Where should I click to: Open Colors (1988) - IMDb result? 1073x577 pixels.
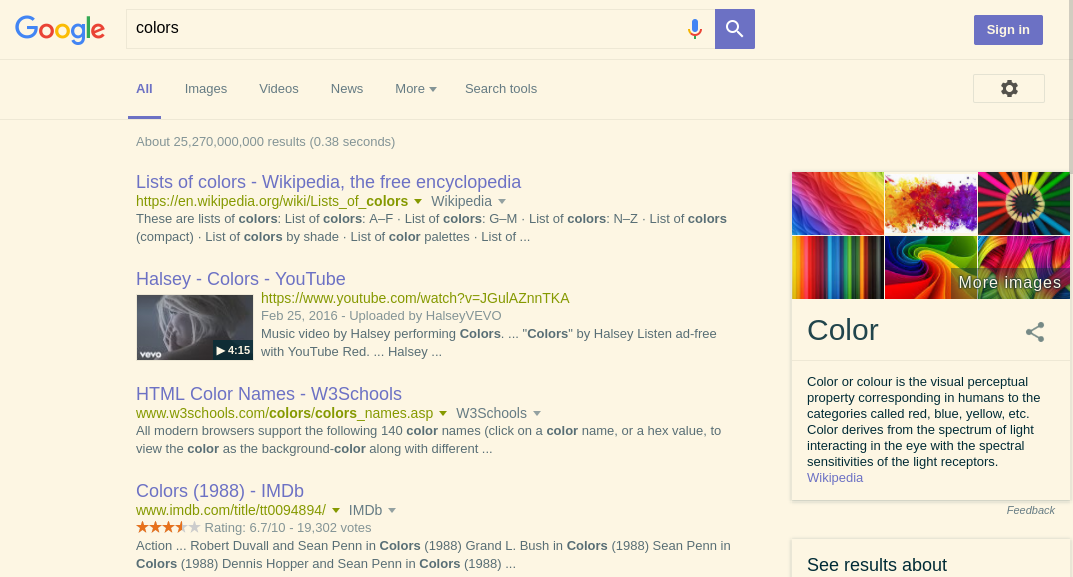coord(220,491)
